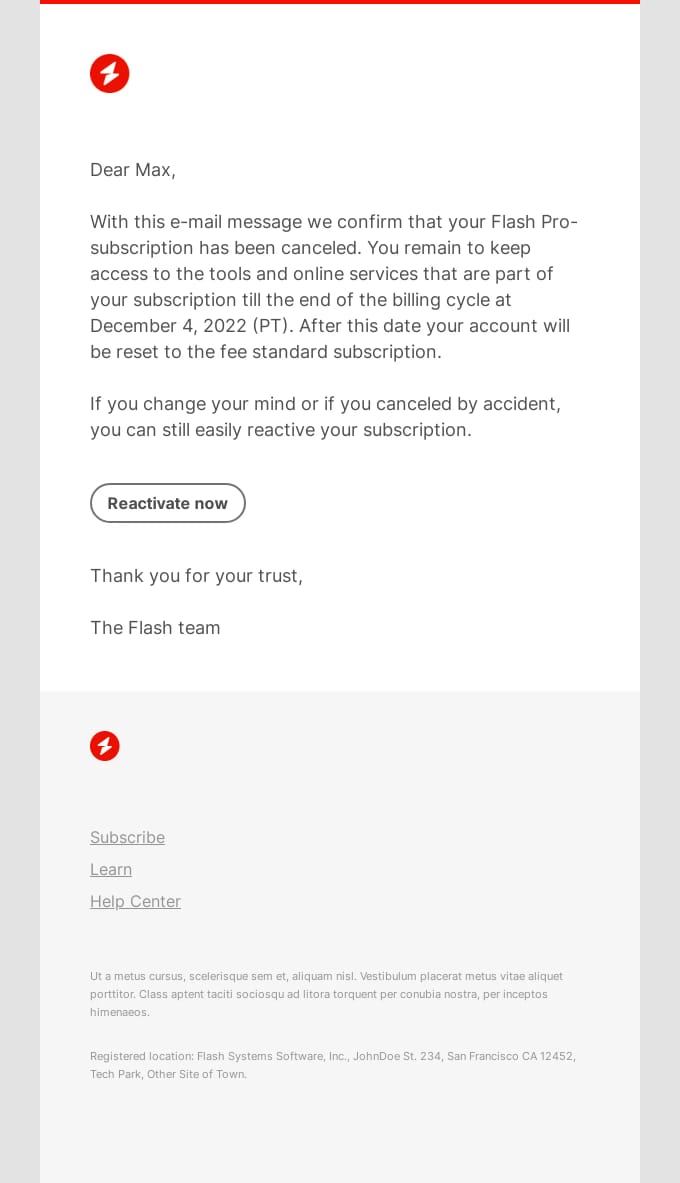The width and height of the screenshot is (680, 1183).
Task: Click the greeting line addressing Max
Action: (x=132, y=169)
